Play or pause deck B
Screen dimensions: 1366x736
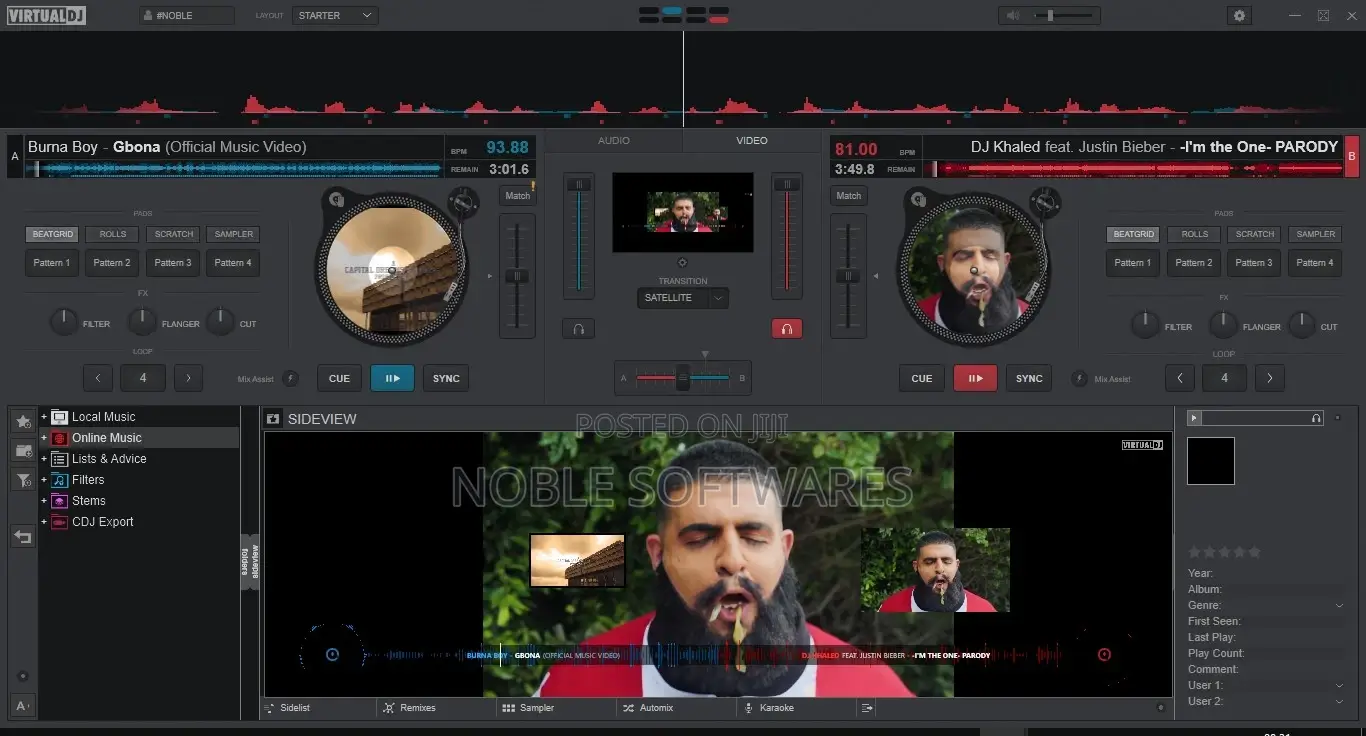coord(975,378)
